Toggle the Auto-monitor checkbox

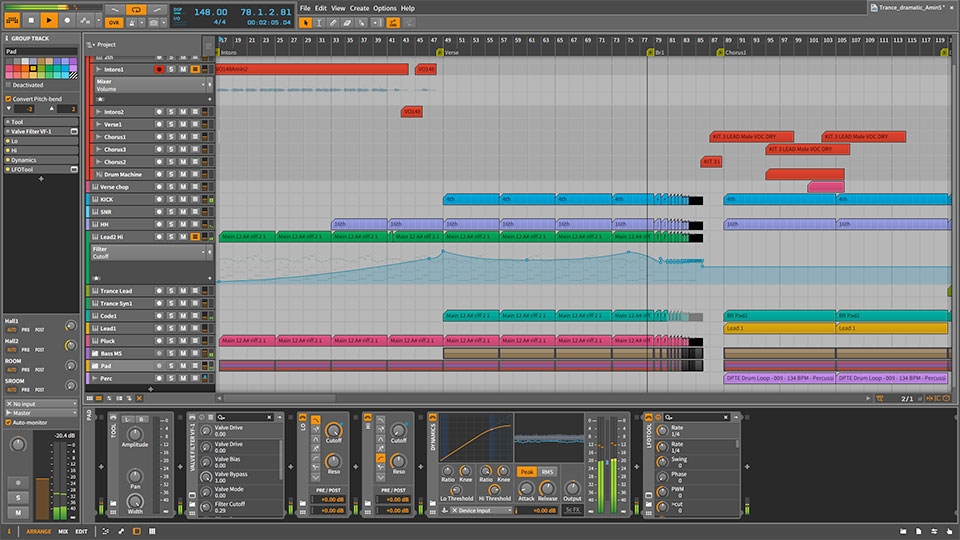coord(9,423)
